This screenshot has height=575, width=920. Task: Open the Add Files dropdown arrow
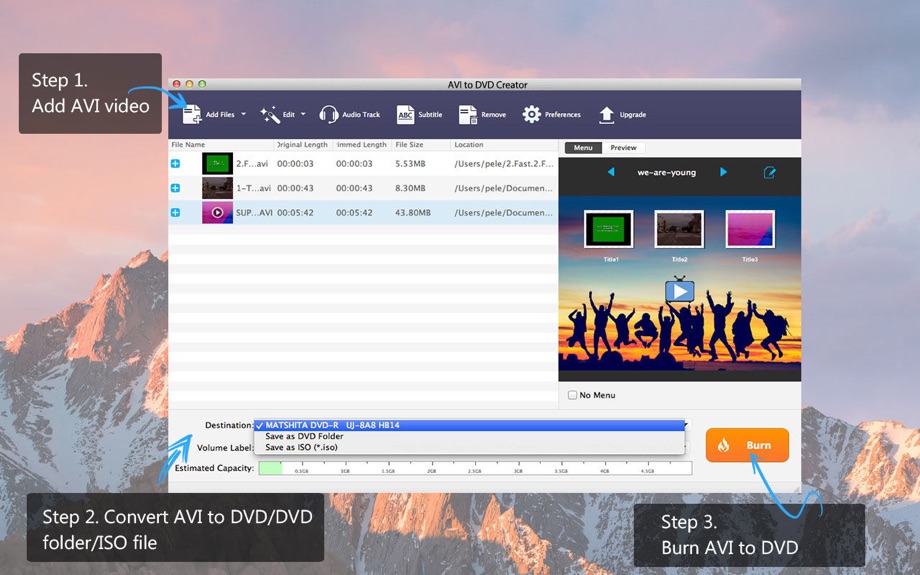[243, 114]
